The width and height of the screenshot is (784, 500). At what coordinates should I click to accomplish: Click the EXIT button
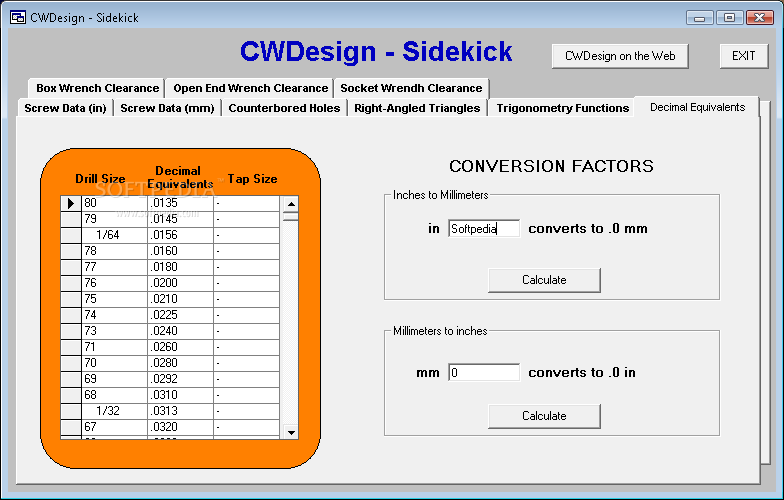744,56
